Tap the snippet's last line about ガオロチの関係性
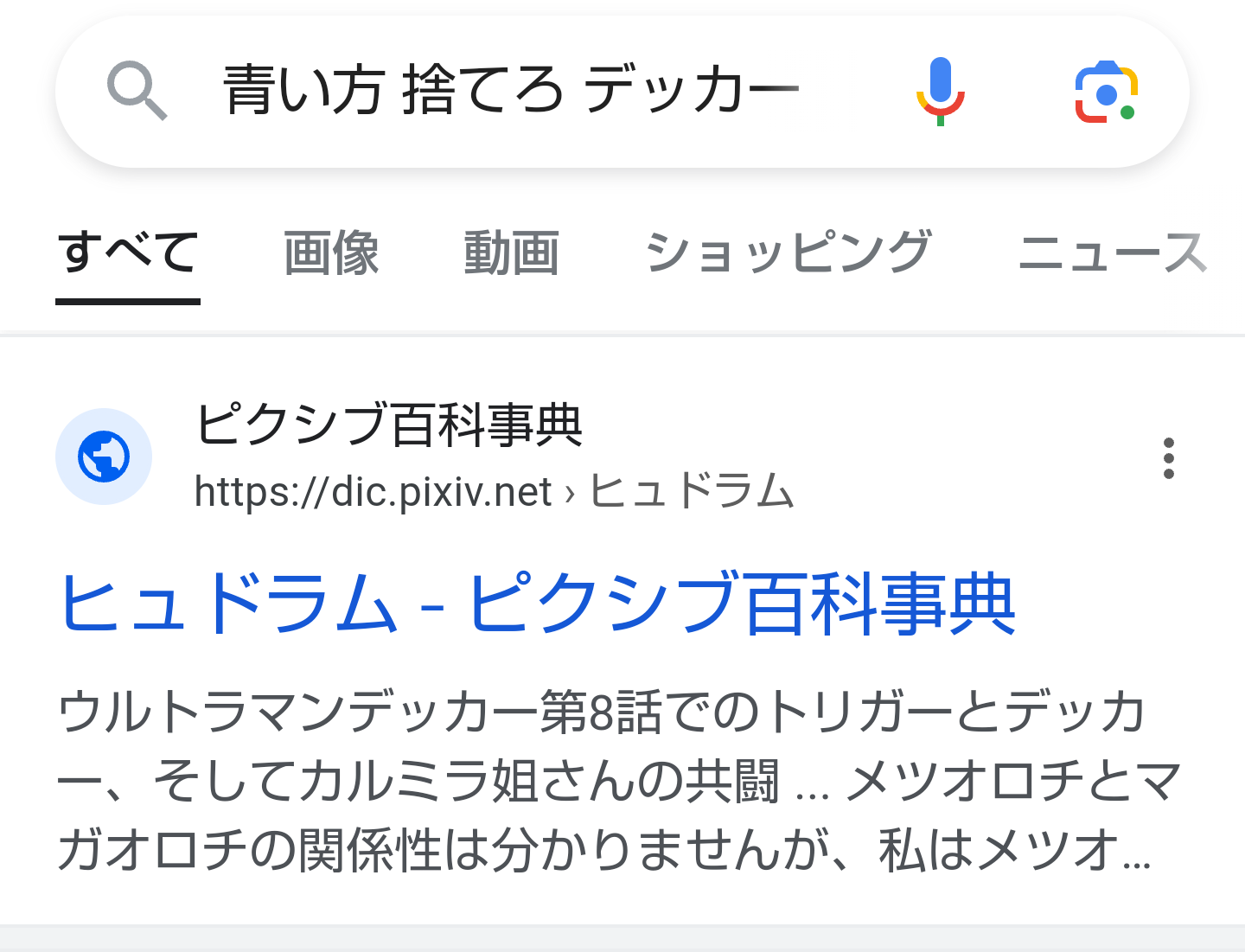Screen dimensions: 1245x952 click(x=602, y=850)
